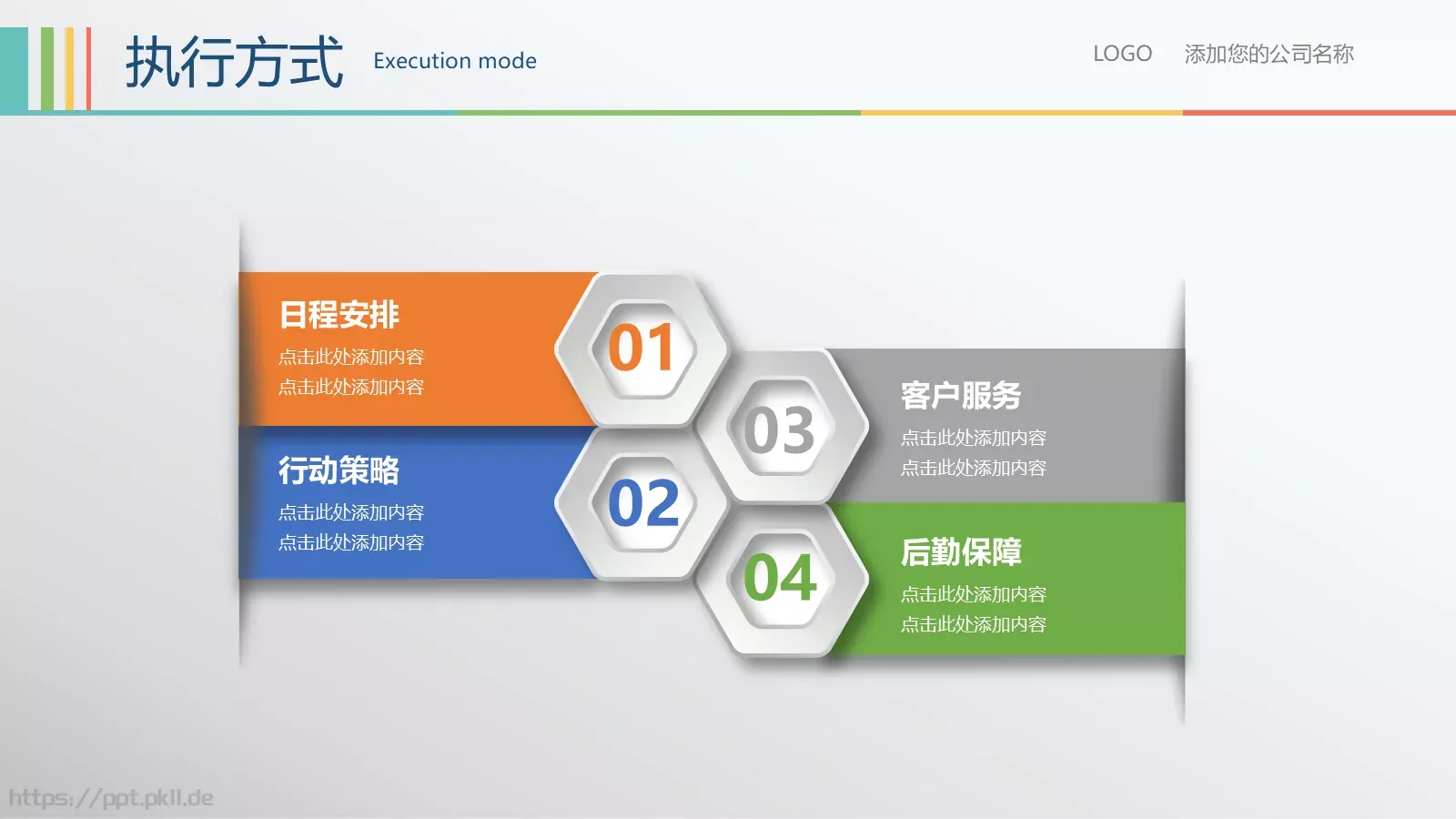Click second content line under 后勤保障
The width and height of the screenshot is (1456, 819).
974,624
